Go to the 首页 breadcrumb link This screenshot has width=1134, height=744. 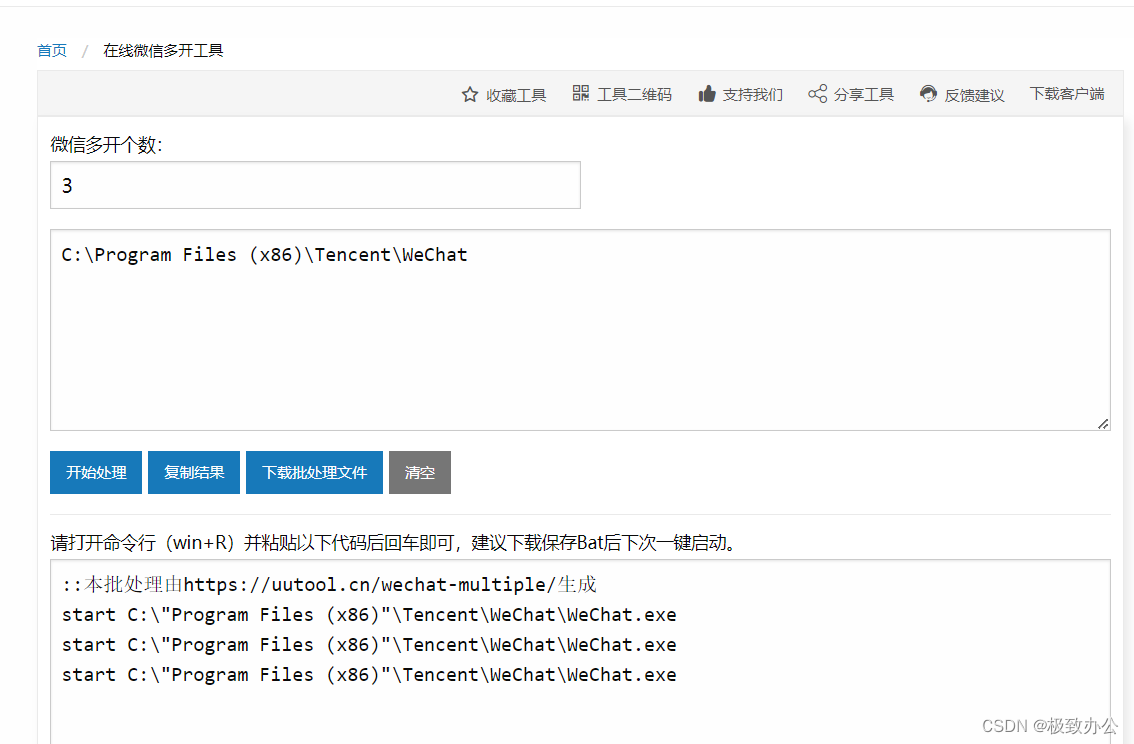52,51
